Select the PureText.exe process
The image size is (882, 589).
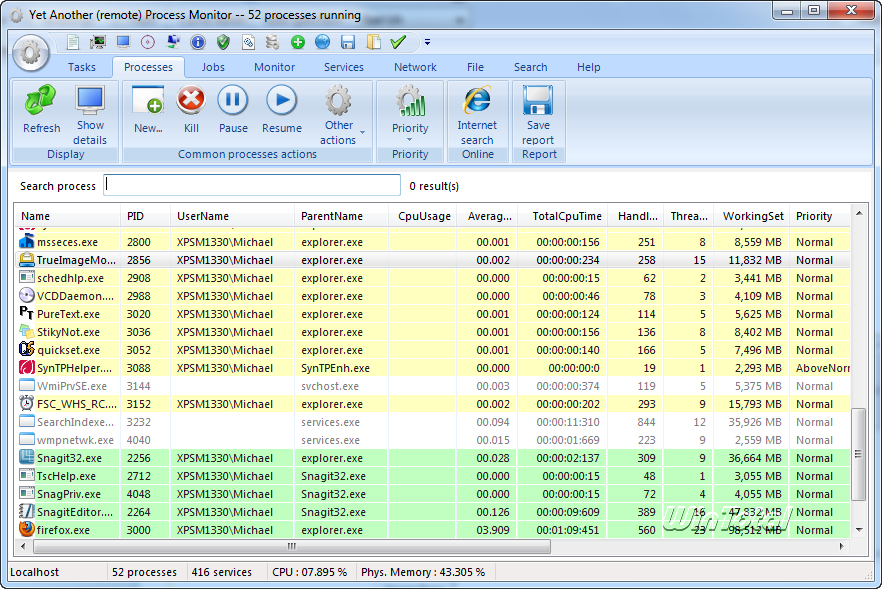pyautogui.click(x=432, y=314)
